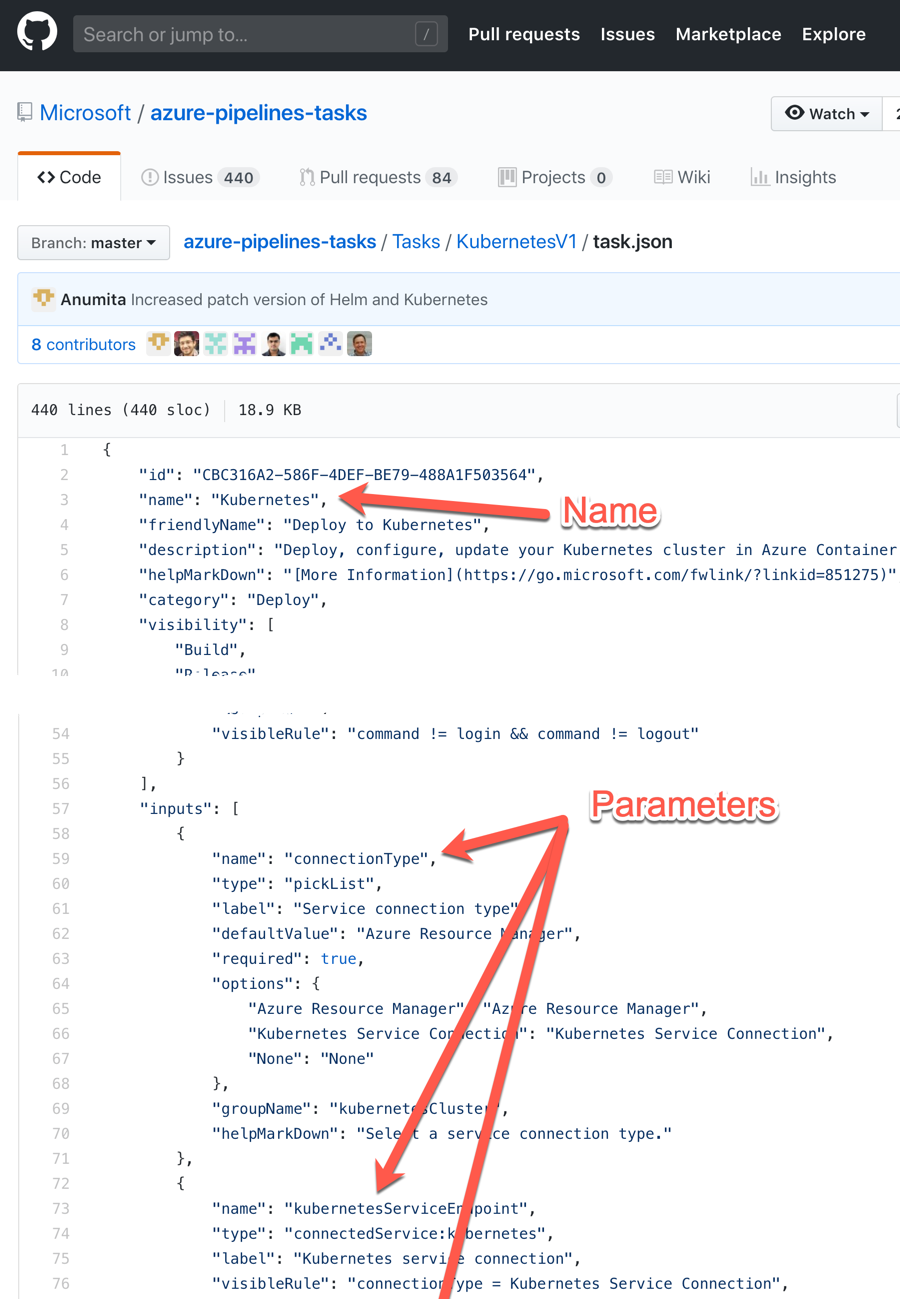Click the Wiki book icon

[x=663, y=177]
